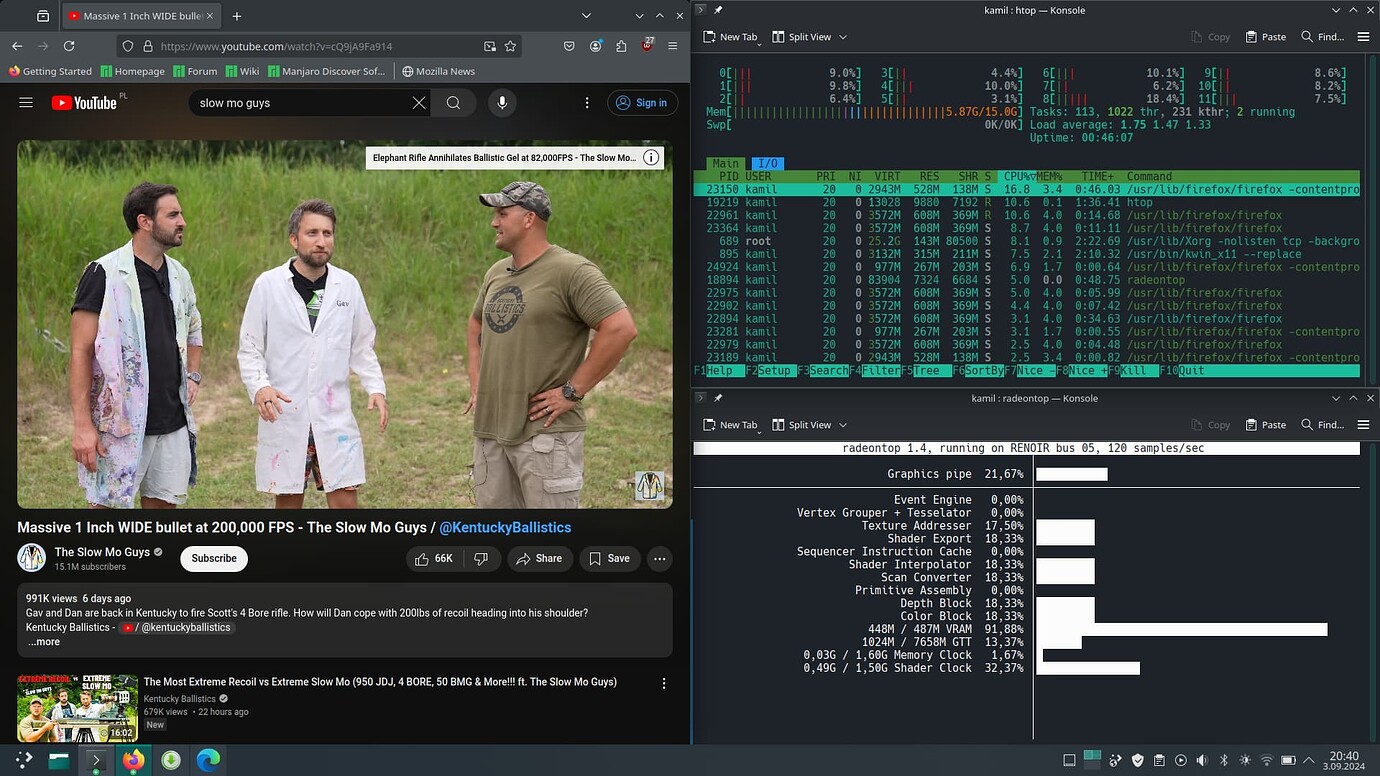The height and width of the screenshot is (776, 1380).
Task: Click the Save to Pocket icon
Action: (569, 46)
